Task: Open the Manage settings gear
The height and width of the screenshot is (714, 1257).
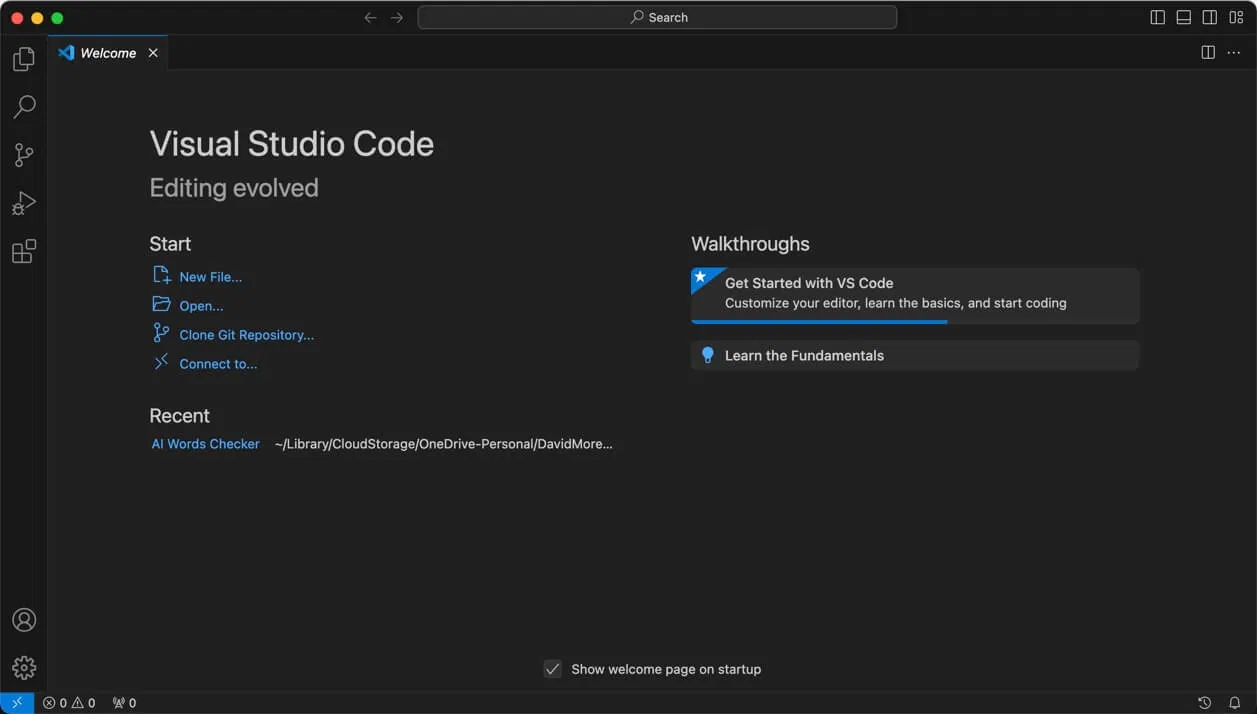Action: [22, 667]
